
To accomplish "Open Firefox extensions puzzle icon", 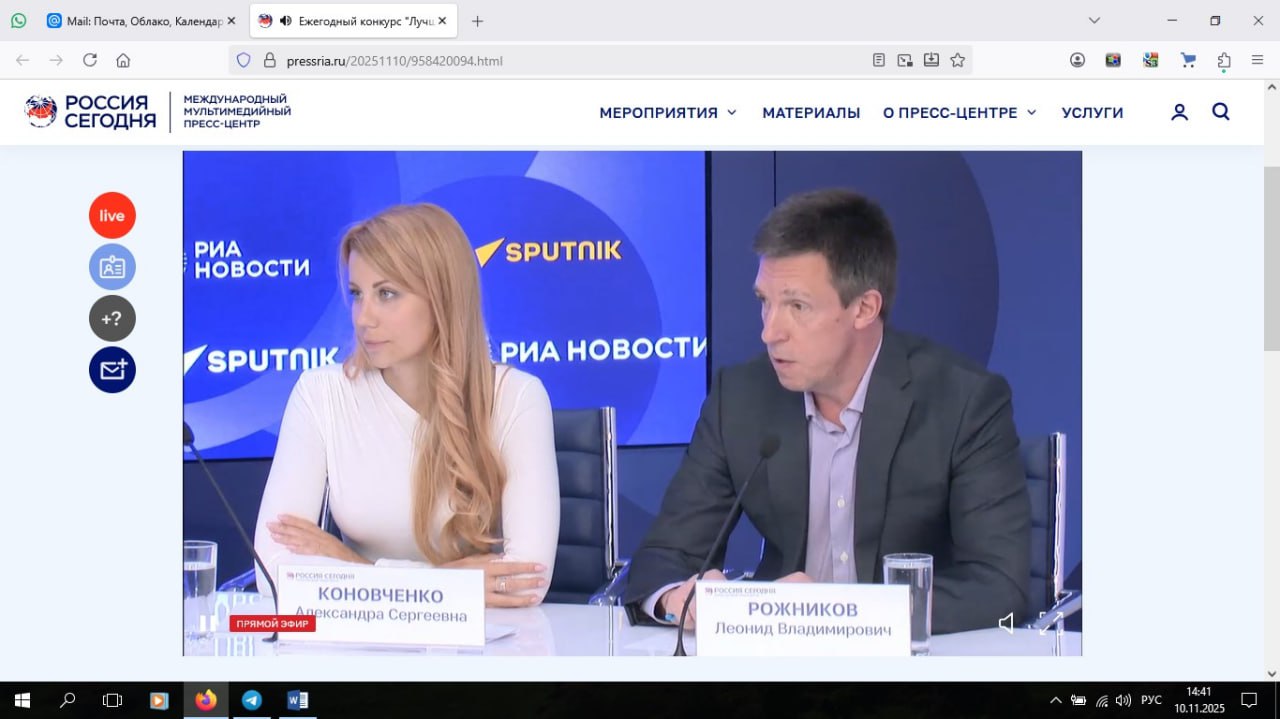I will click(1224, 60).
